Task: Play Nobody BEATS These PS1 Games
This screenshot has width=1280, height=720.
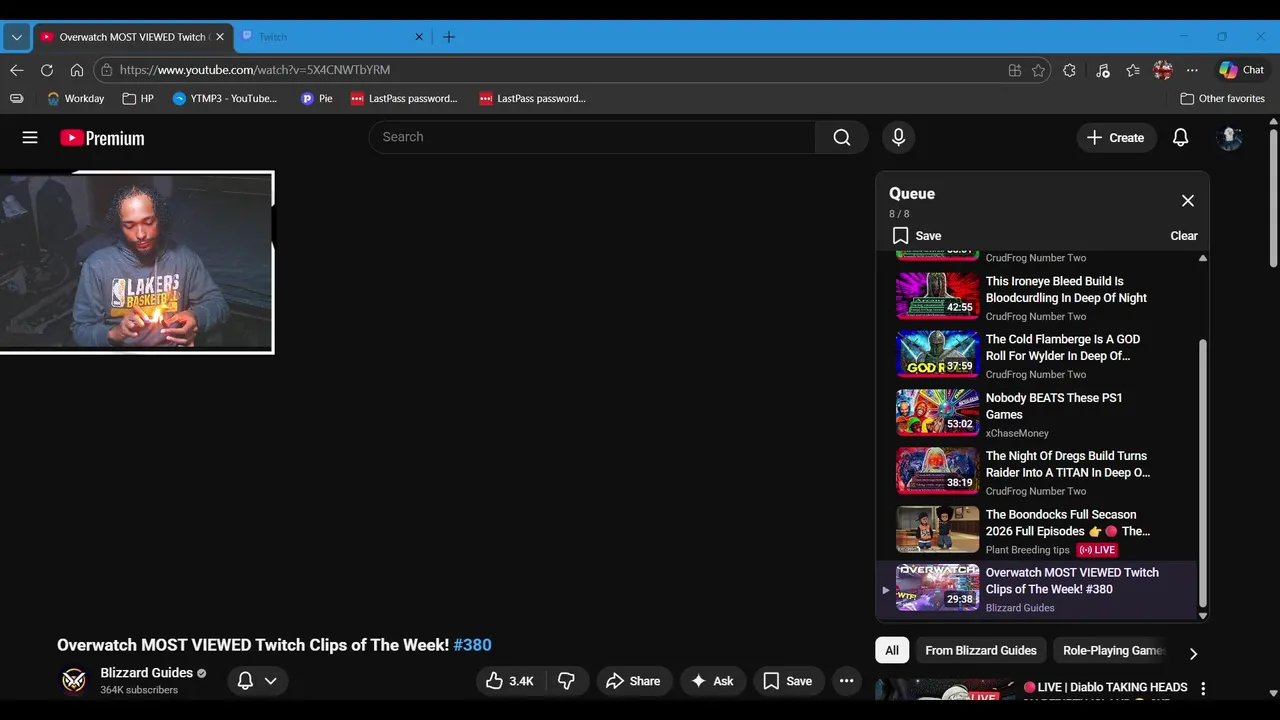Action: coord(1037,413)
